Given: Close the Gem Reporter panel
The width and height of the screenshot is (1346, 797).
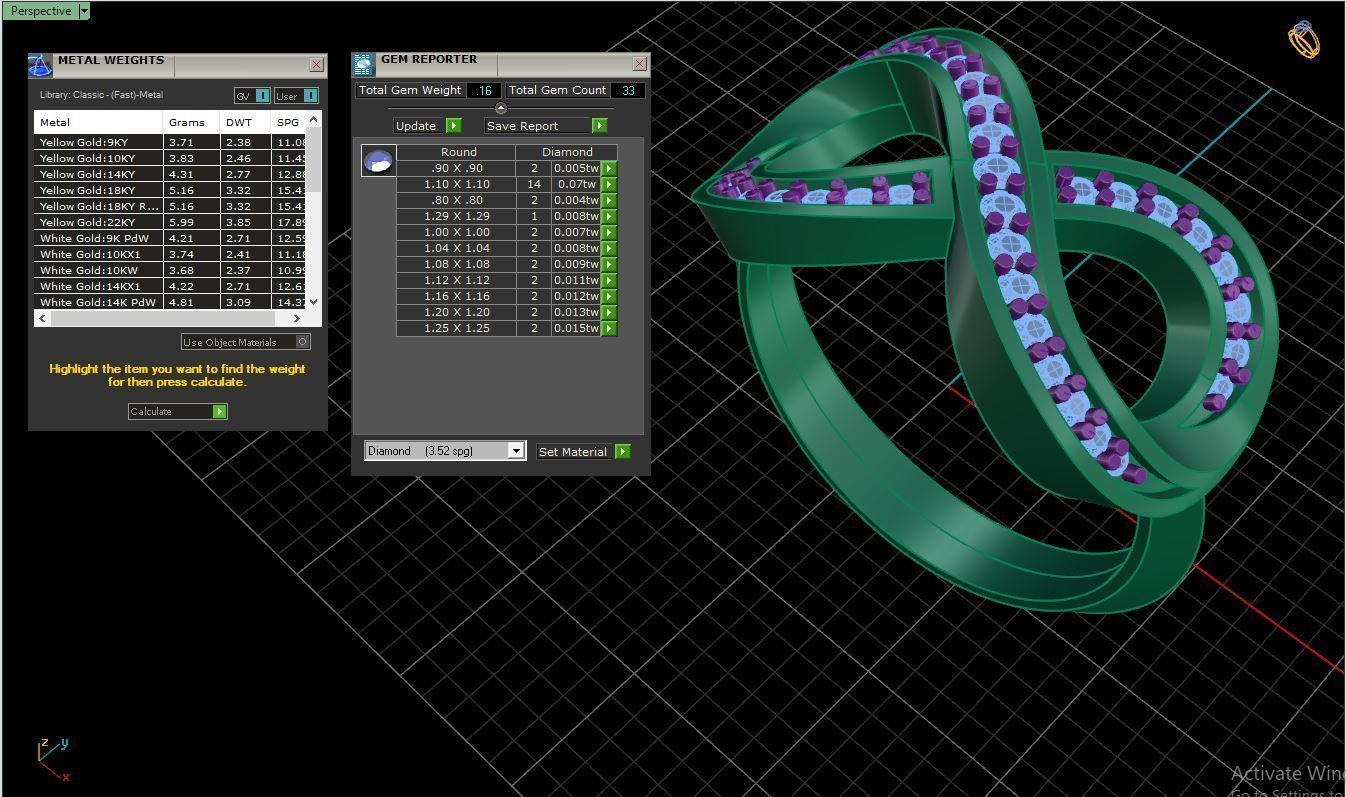Looking at the screenshot, I should (640, 64).
